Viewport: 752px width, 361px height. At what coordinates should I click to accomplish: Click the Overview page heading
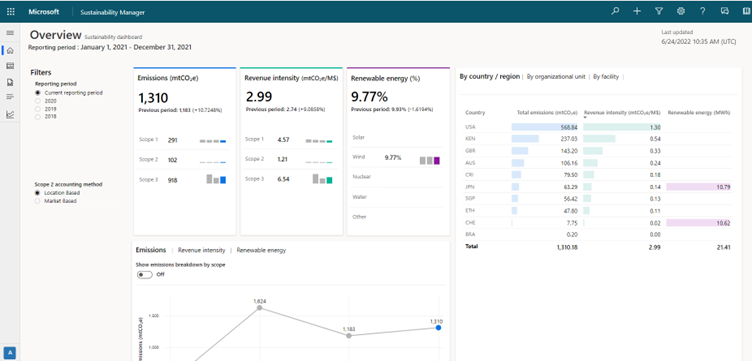(56, 35)
